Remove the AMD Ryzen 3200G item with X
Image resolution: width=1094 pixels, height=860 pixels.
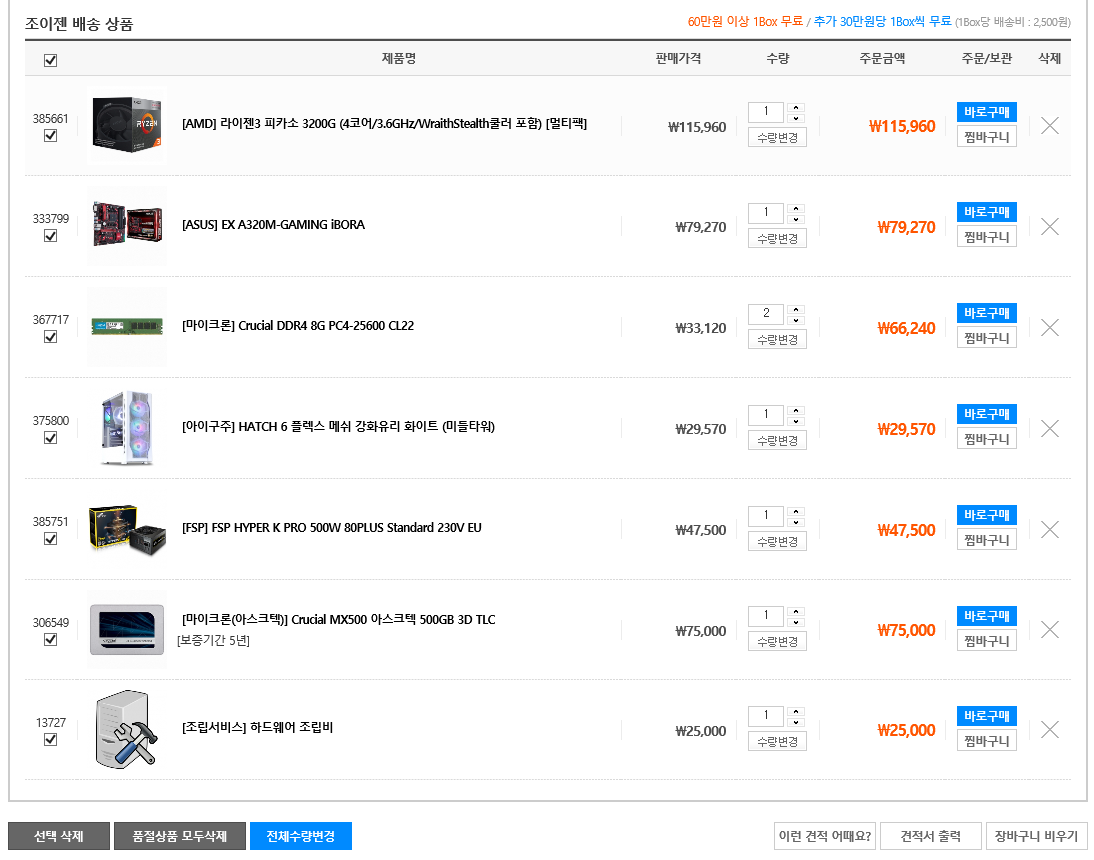pos(1049,126)
